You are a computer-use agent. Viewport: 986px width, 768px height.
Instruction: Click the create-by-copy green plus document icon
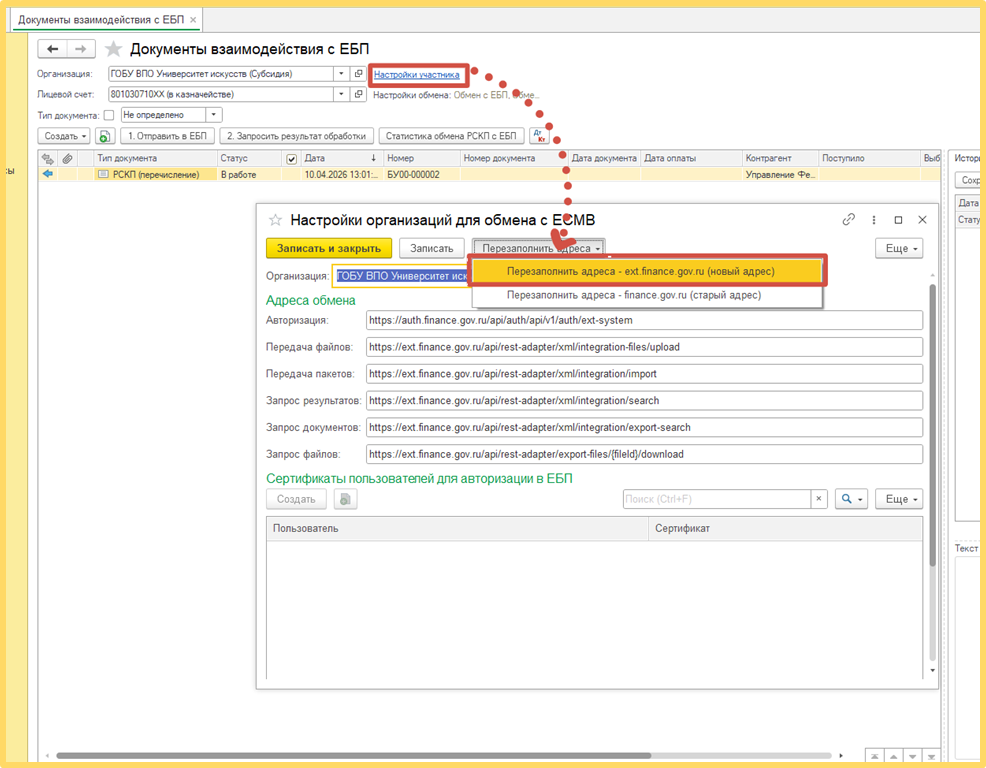pyautogui.click(x=105, y=136)
